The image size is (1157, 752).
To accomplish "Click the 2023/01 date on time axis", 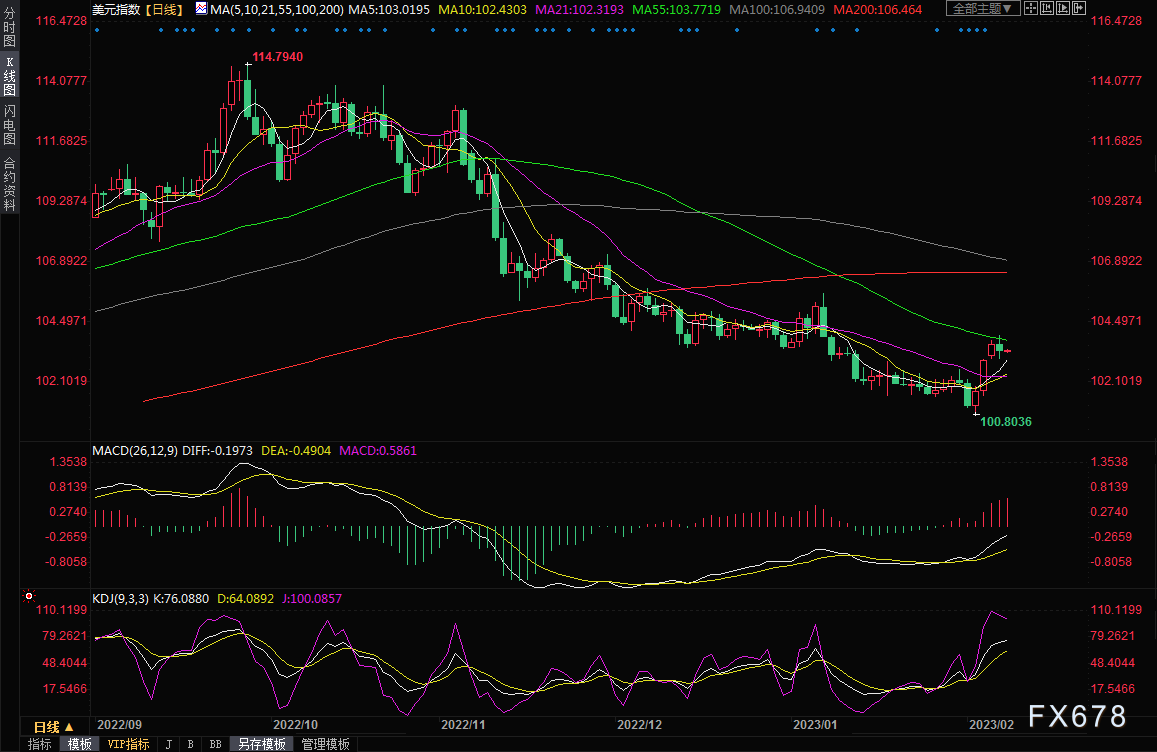I will pos(815,725).
